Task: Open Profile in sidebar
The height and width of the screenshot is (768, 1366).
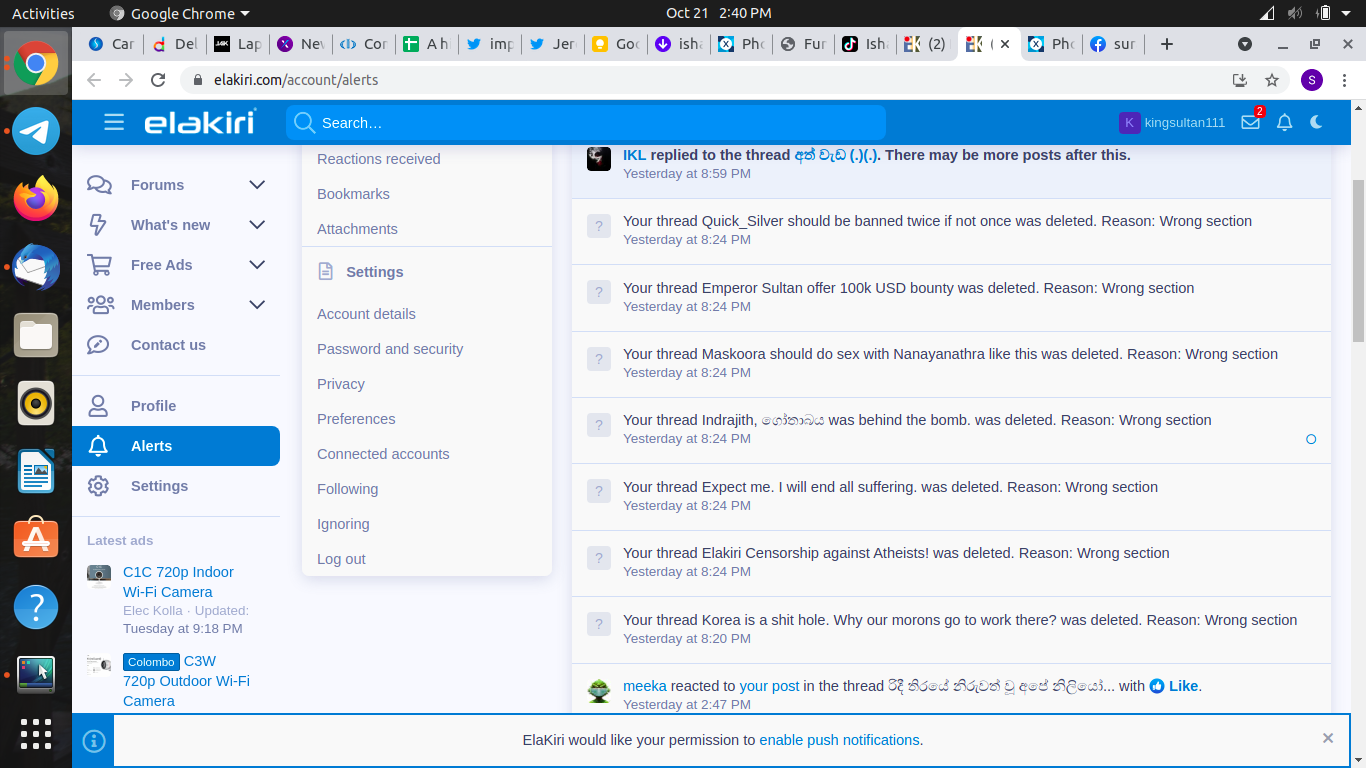Action: coord(153,406)
